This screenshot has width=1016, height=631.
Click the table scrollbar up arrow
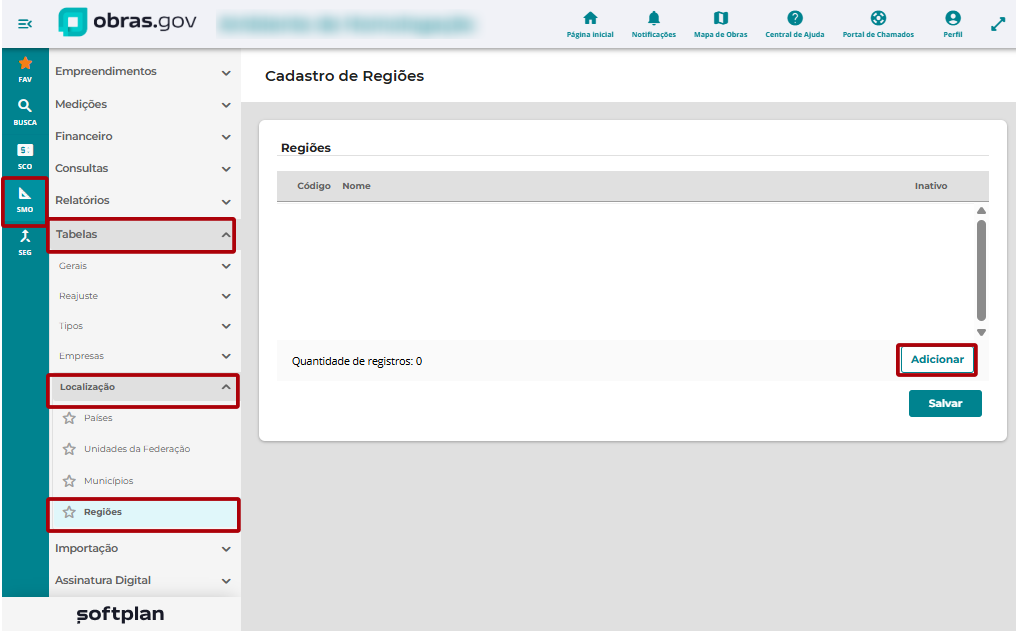[981, 211]
